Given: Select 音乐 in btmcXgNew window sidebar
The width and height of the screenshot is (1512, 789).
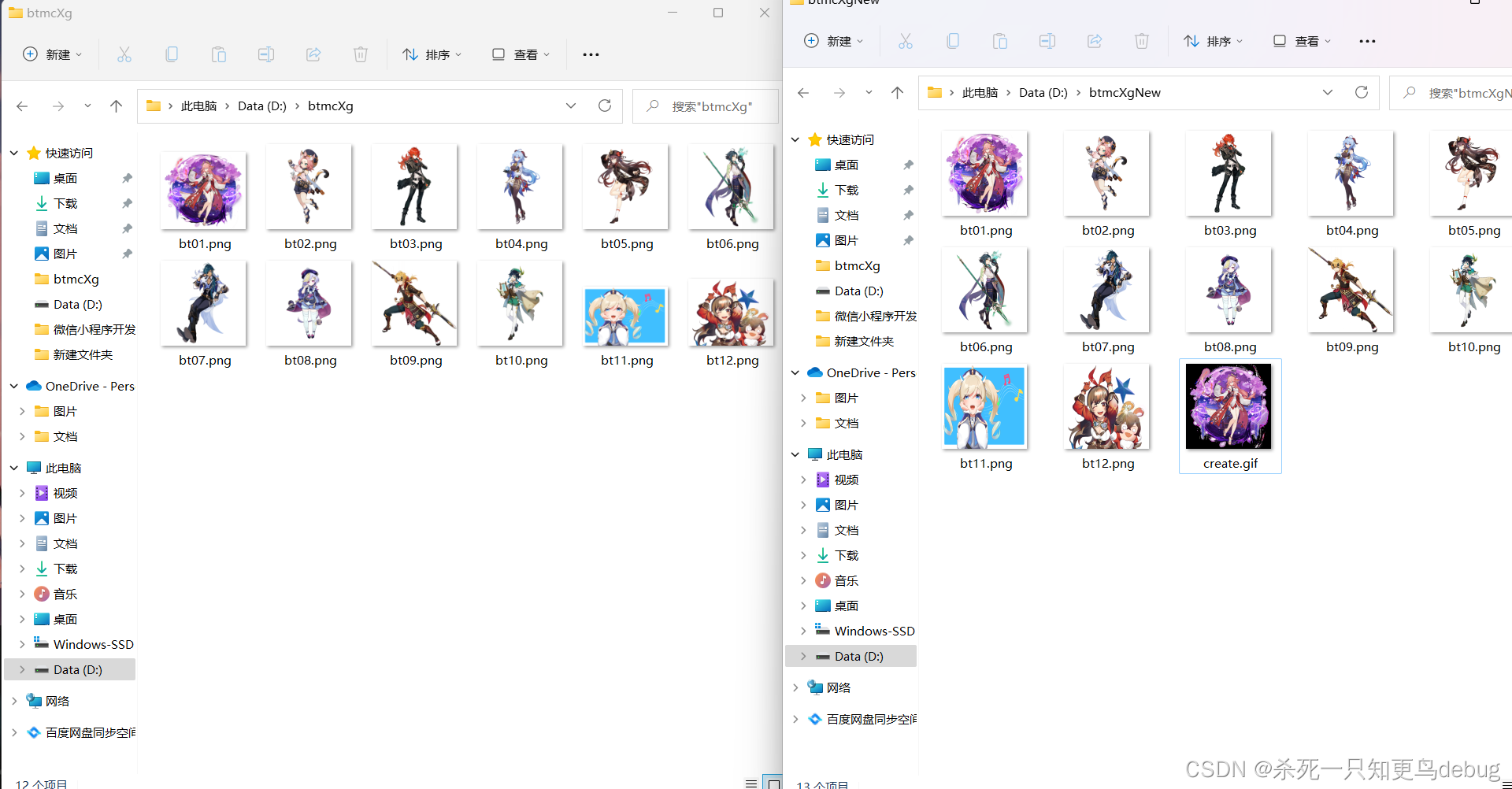Looking at the screenshot, I should 837,580.
